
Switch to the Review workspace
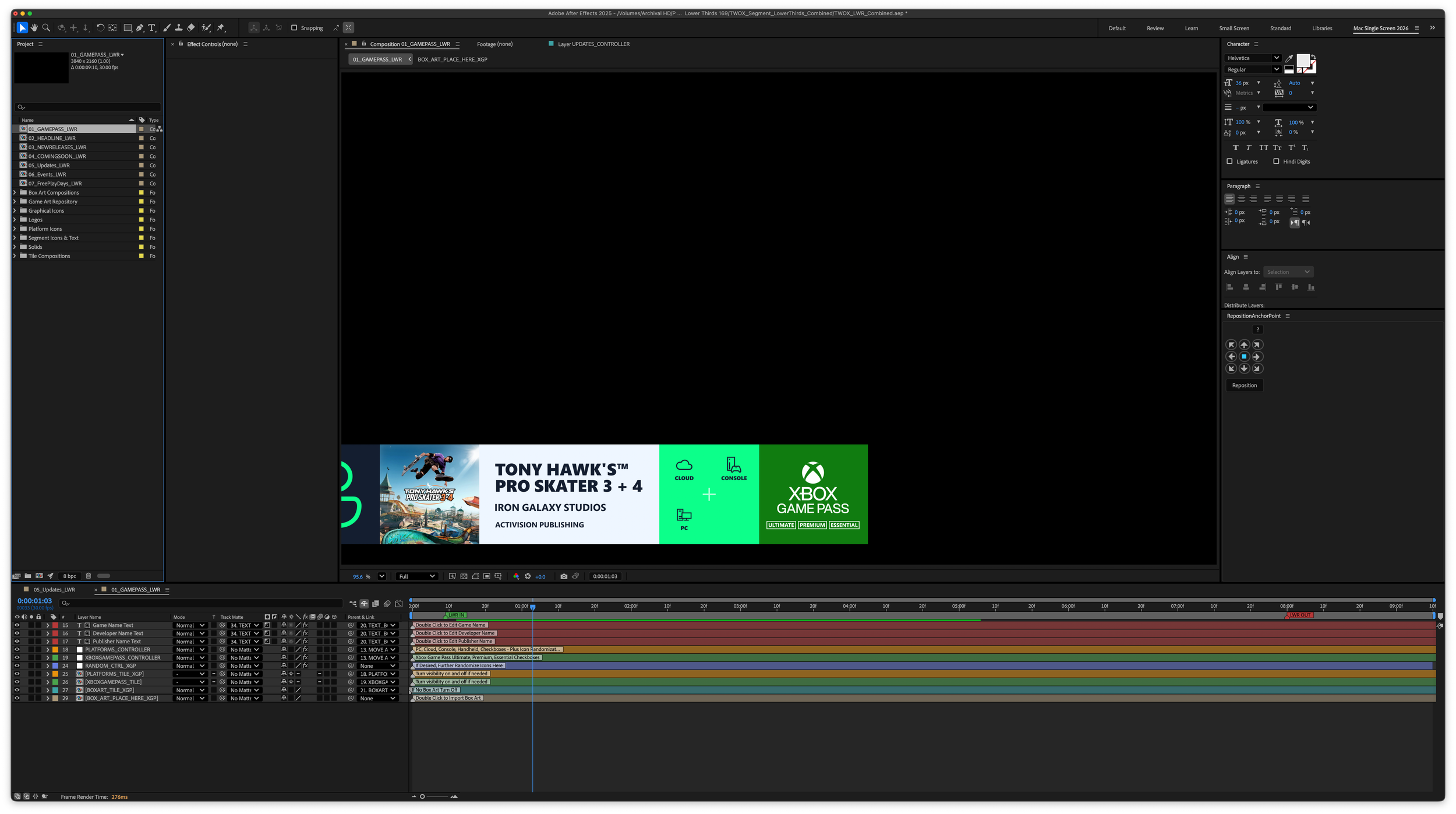pyautogui.click(x=1155, y=28)
